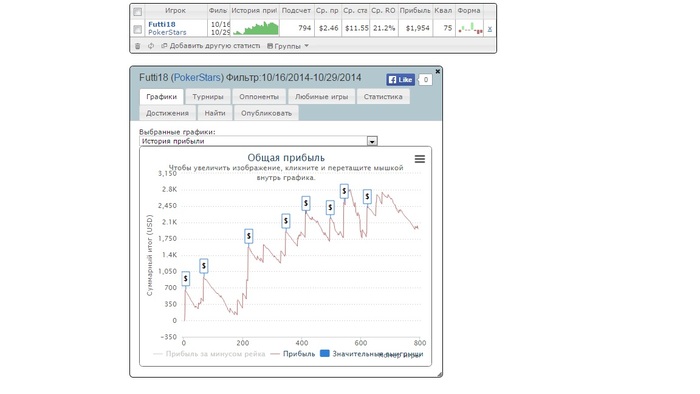Image resolution: width=700 pixels, height=394 pixels.
Task: Click the first $ marker near game 0
Action: coord(186,278)
